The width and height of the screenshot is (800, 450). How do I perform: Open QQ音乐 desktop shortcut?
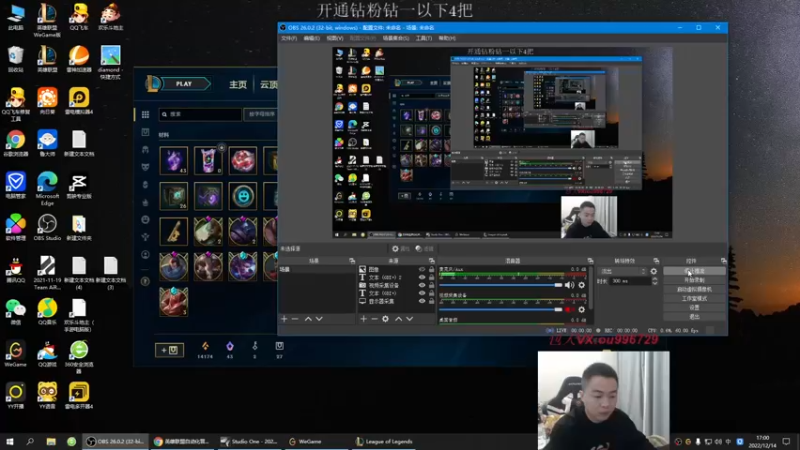(x=47, y=312)
